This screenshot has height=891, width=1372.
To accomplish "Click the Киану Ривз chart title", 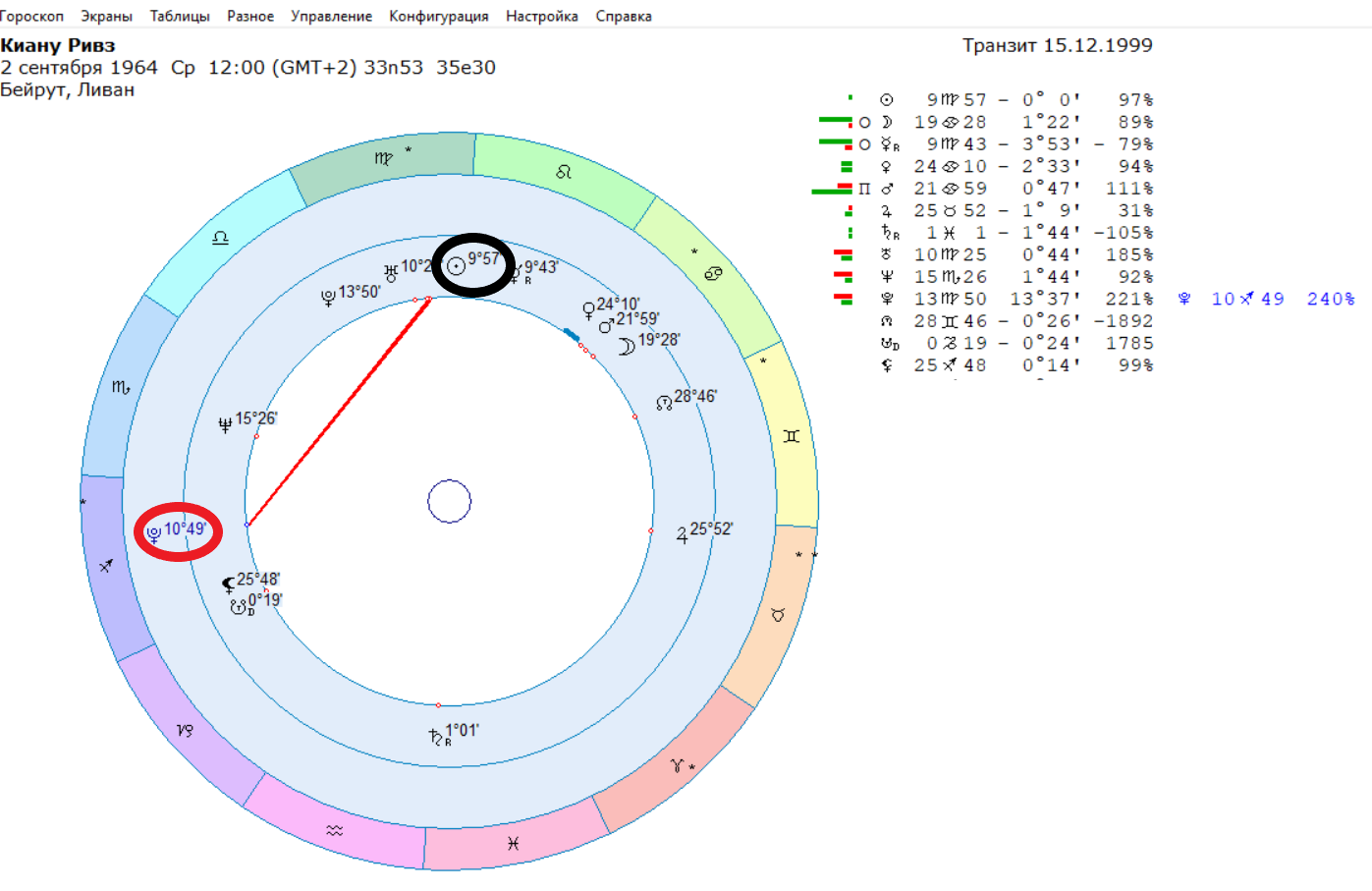I will point(58,45).
